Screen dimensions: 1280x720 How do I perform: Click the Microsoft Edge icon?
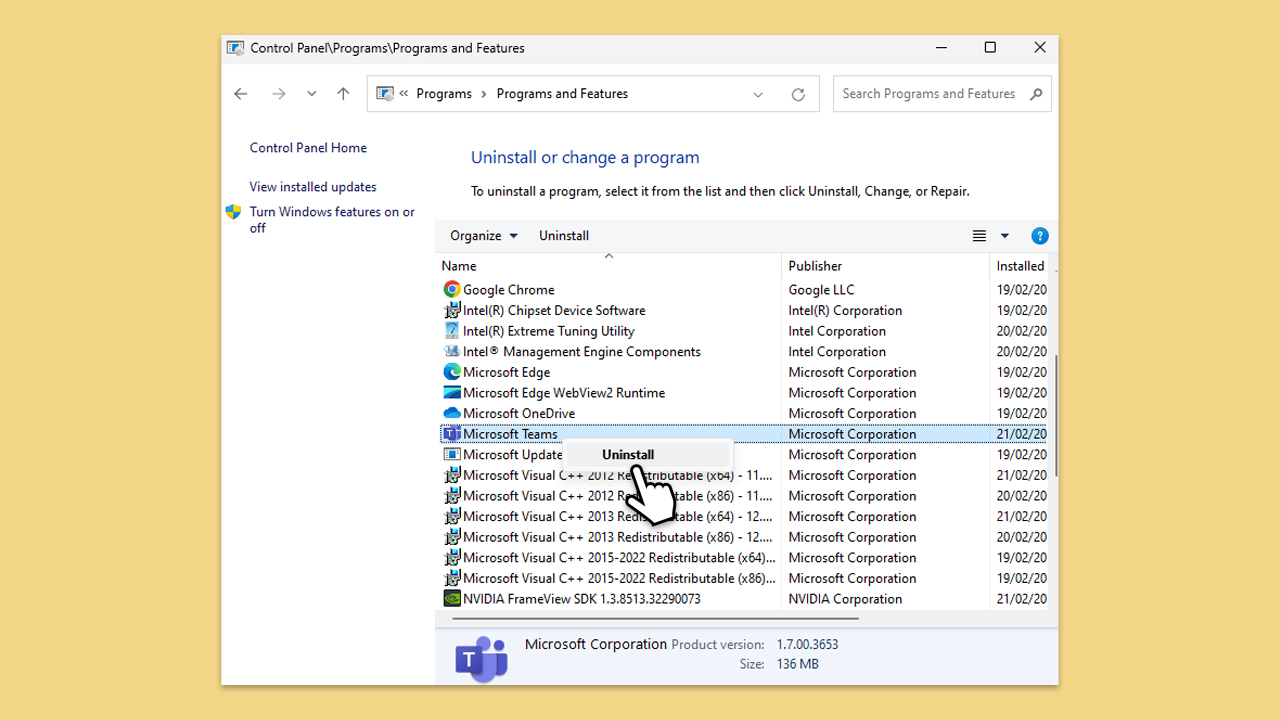coord(452,372)
